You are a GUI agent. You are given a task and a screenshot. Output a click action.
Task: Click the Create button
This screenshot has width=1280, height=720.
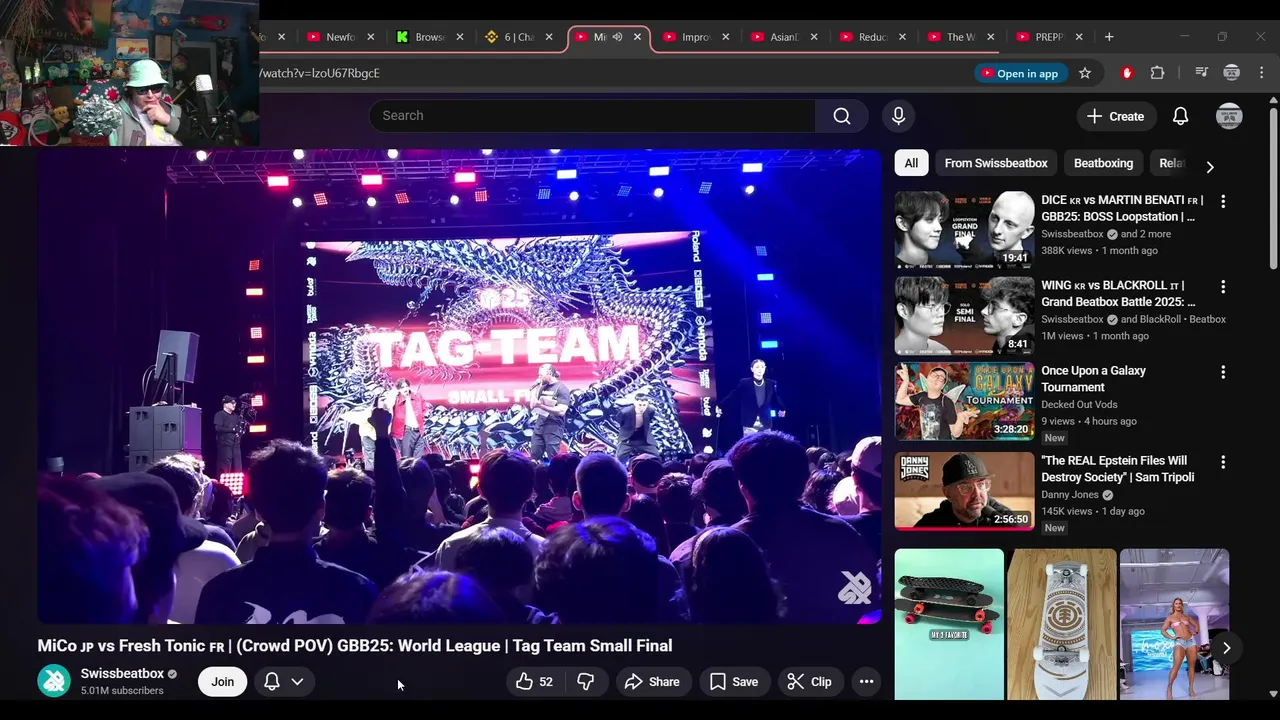[x=1116, y=116]
